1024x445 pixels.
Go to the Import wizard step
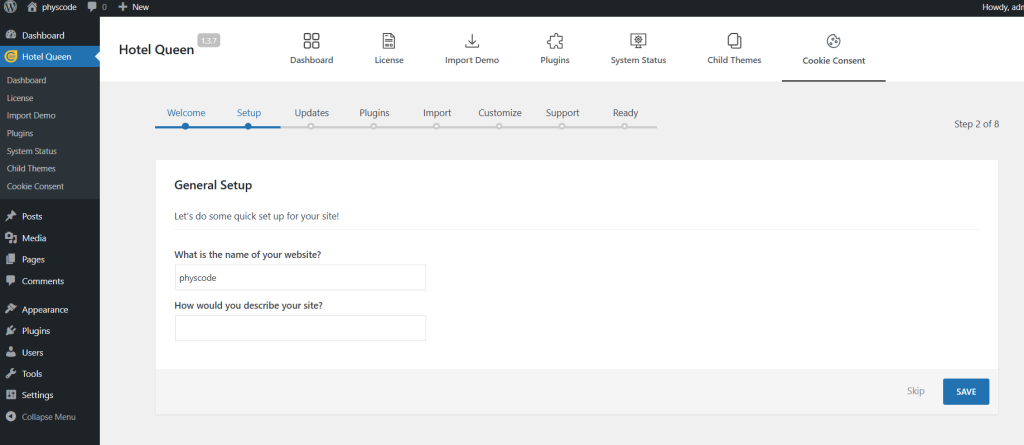[437, 113]
